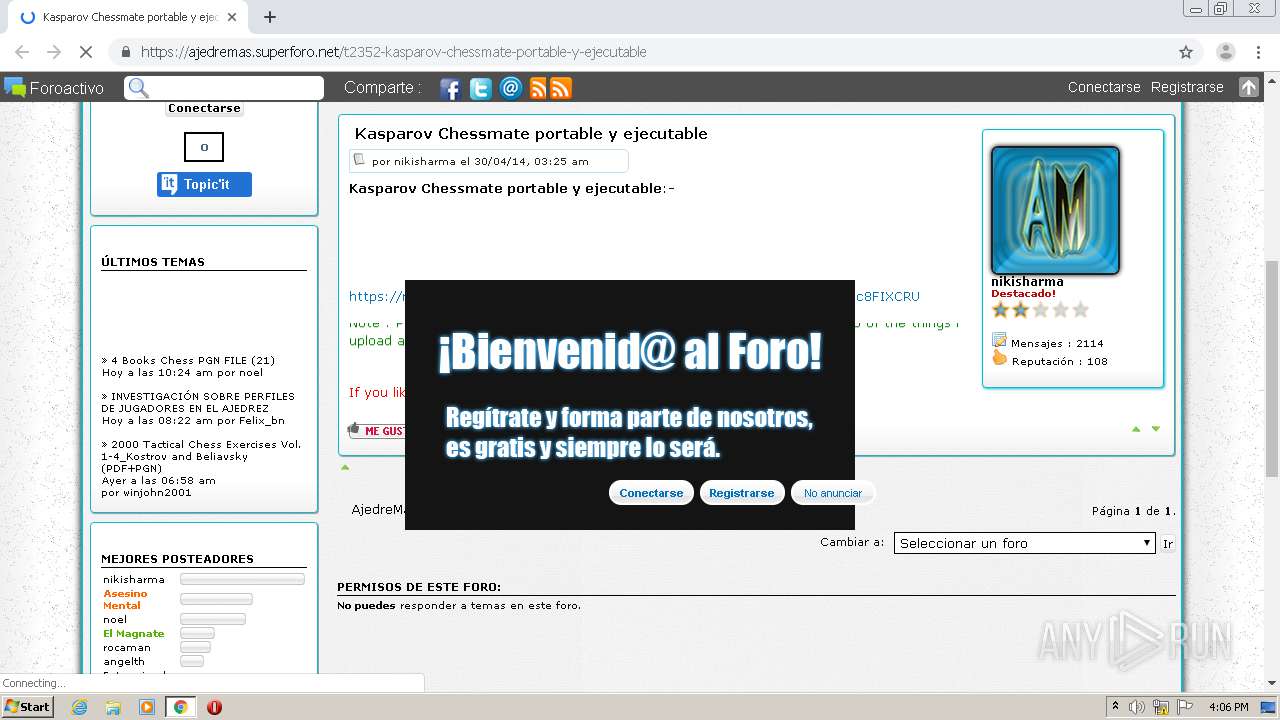Open a new browser tab
This screenshot has width=1280, height=720.
269,17
